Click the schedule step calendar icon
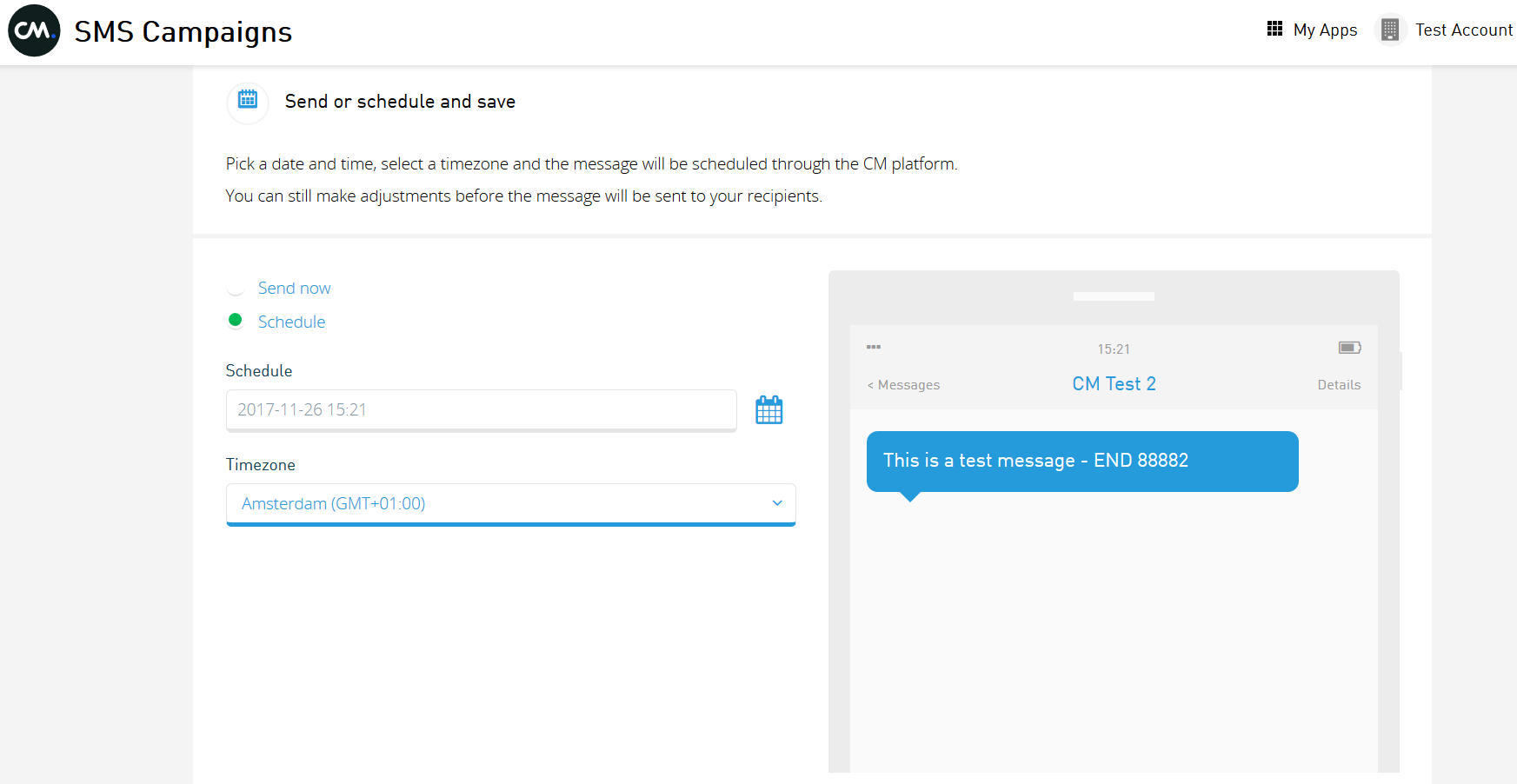The image size is (1517, 784). (248, 100)
